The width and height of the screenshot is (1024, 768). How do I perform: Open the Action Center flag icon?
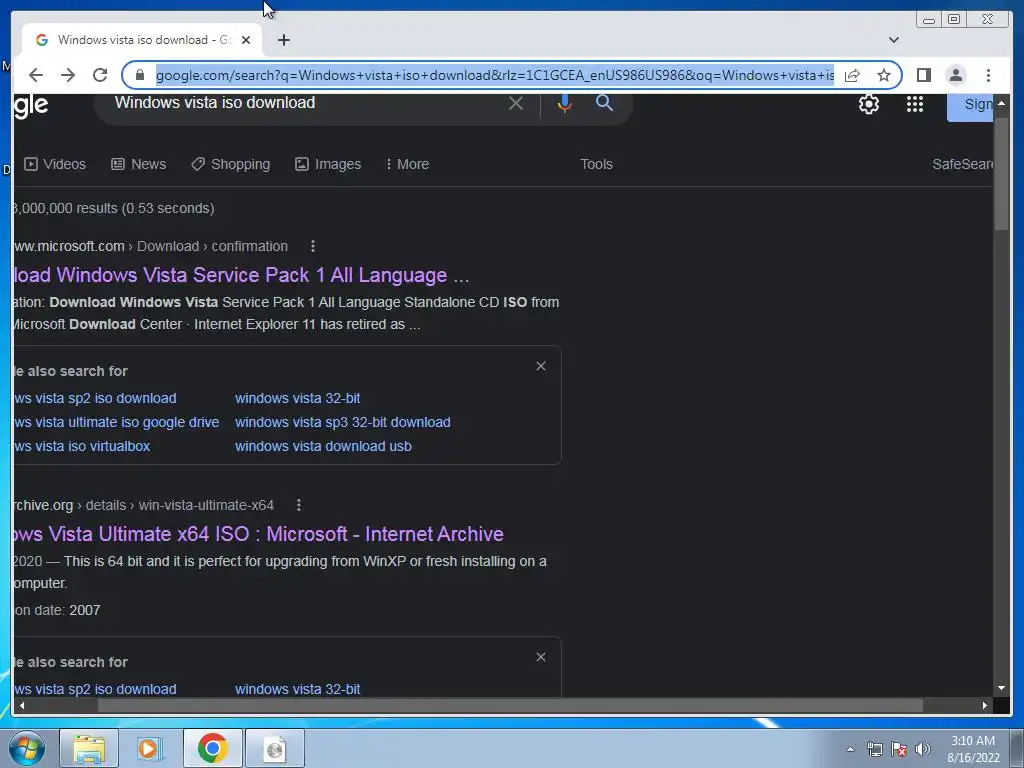(x=899, y=749)
